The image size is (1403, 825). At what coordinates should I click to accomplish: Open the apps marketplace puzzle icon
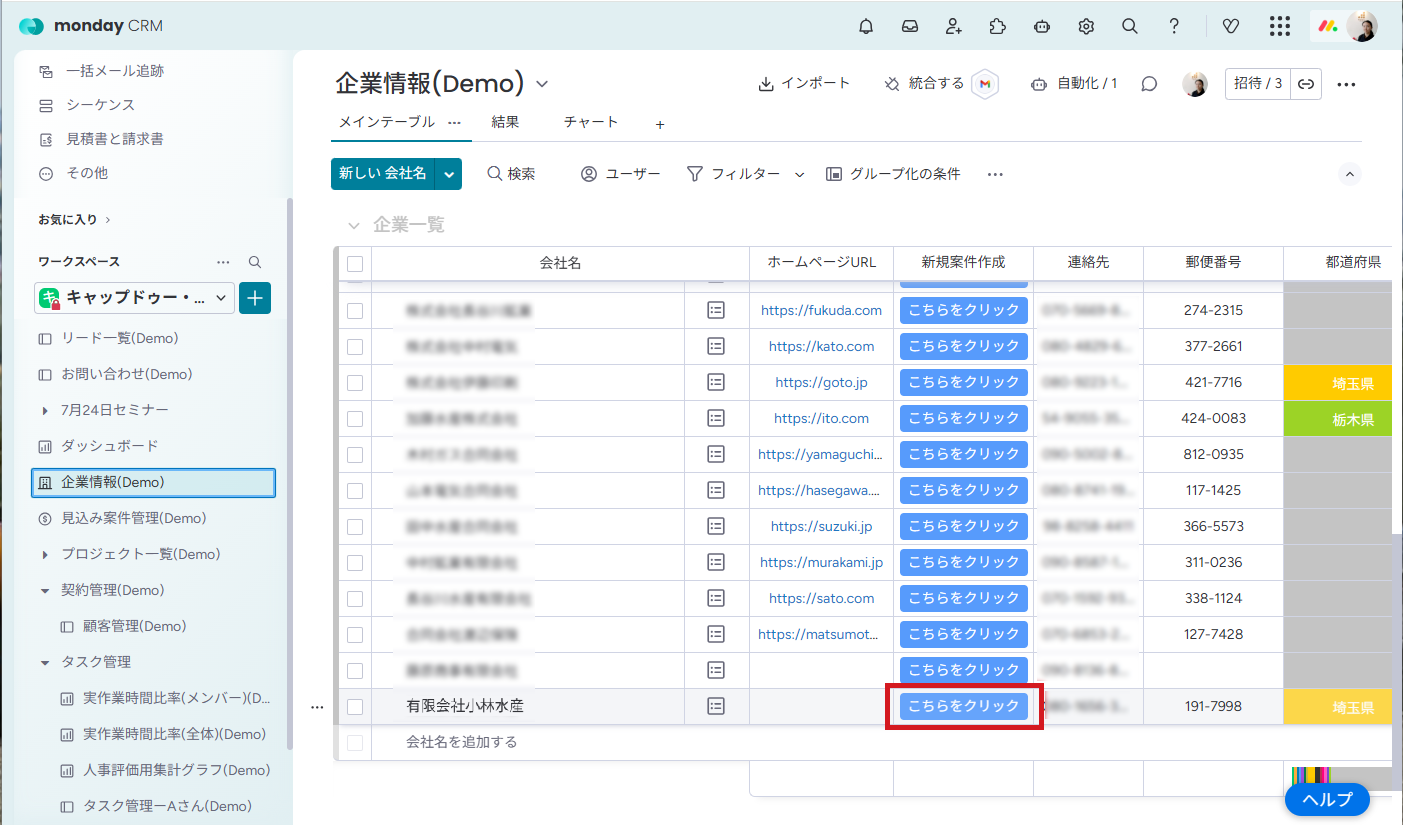coord(997,27)
